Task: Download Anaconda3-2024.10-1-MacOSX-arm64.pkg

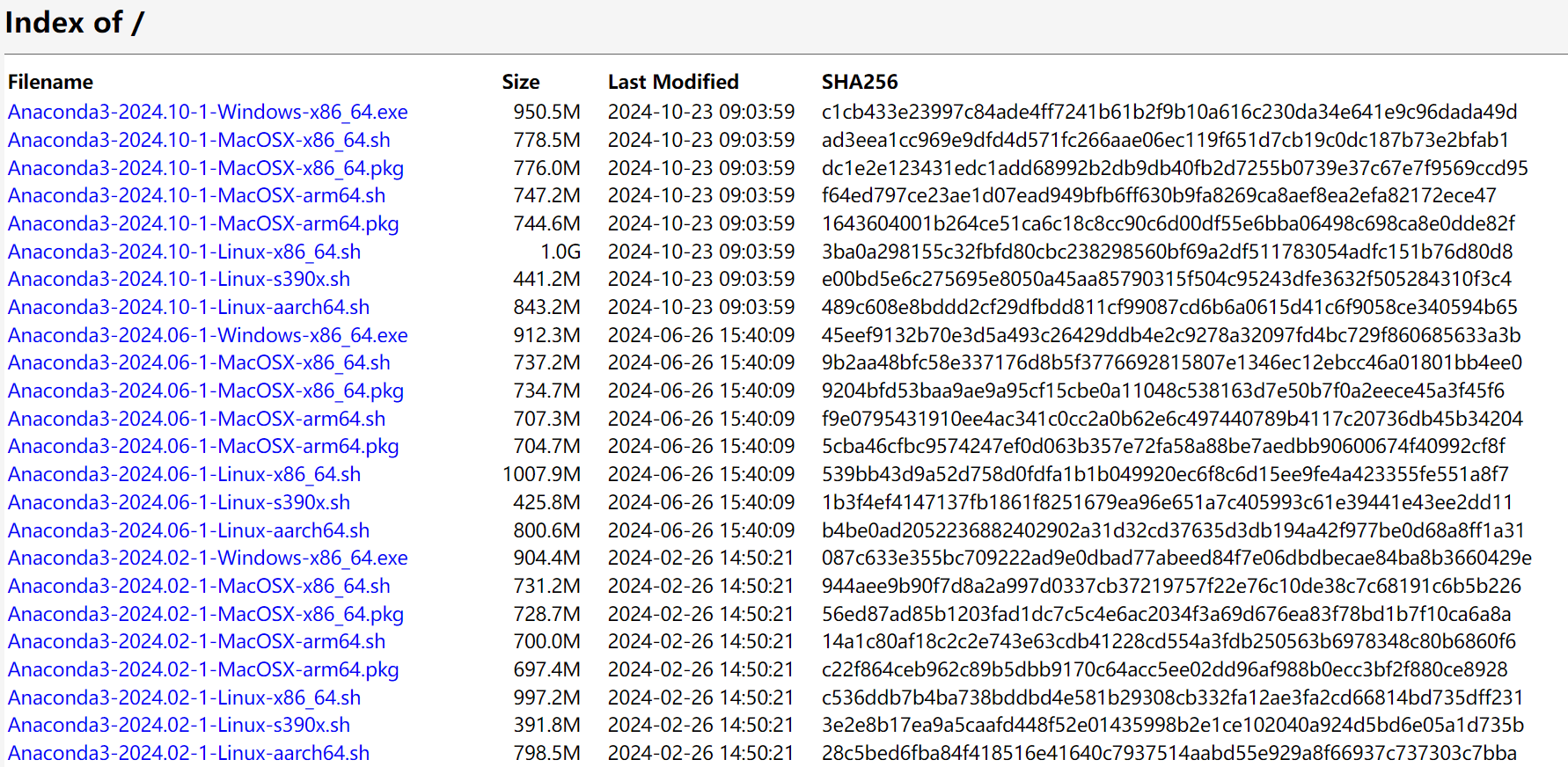Action: (x=203, y=223)
